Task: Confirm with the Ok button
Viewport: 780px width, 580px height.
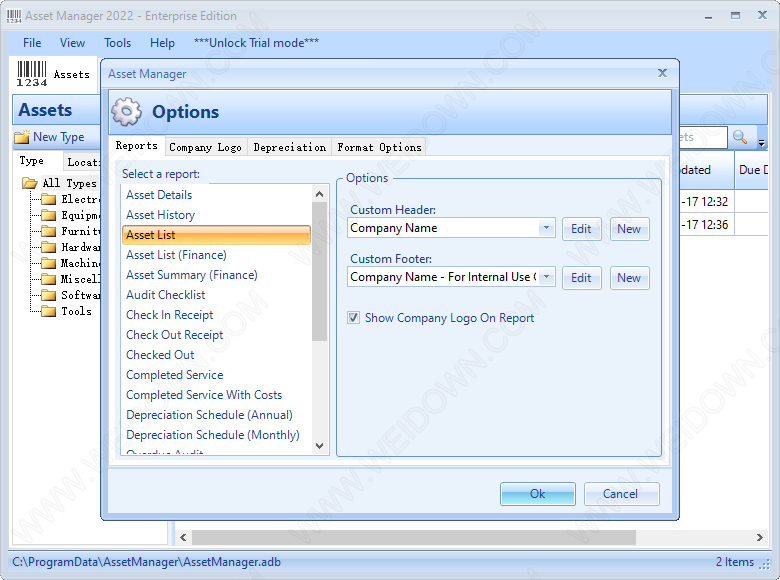Action: [538, 494]
